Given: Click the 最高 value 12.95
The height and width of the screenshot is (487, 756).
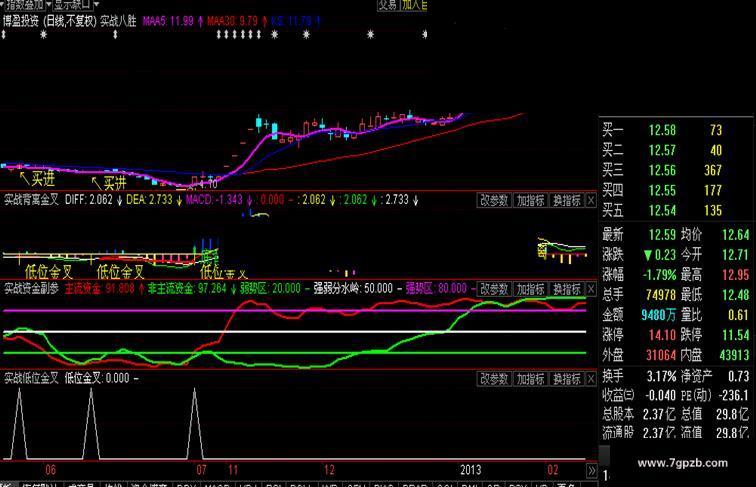Looking at the screenshot, I should tap(735, 275).
